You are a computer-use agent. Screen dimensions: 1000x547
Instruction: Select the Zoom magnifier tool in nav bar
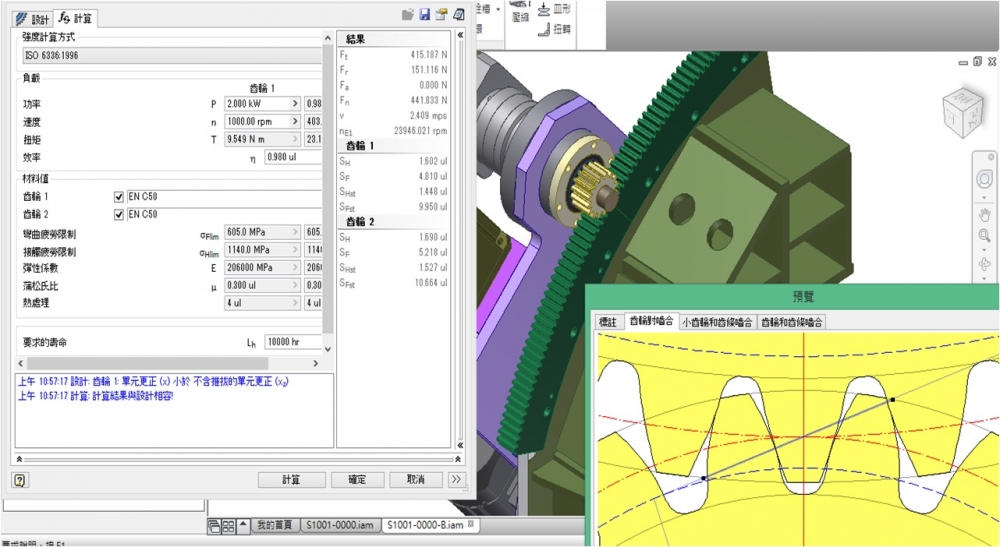(984, 235)
